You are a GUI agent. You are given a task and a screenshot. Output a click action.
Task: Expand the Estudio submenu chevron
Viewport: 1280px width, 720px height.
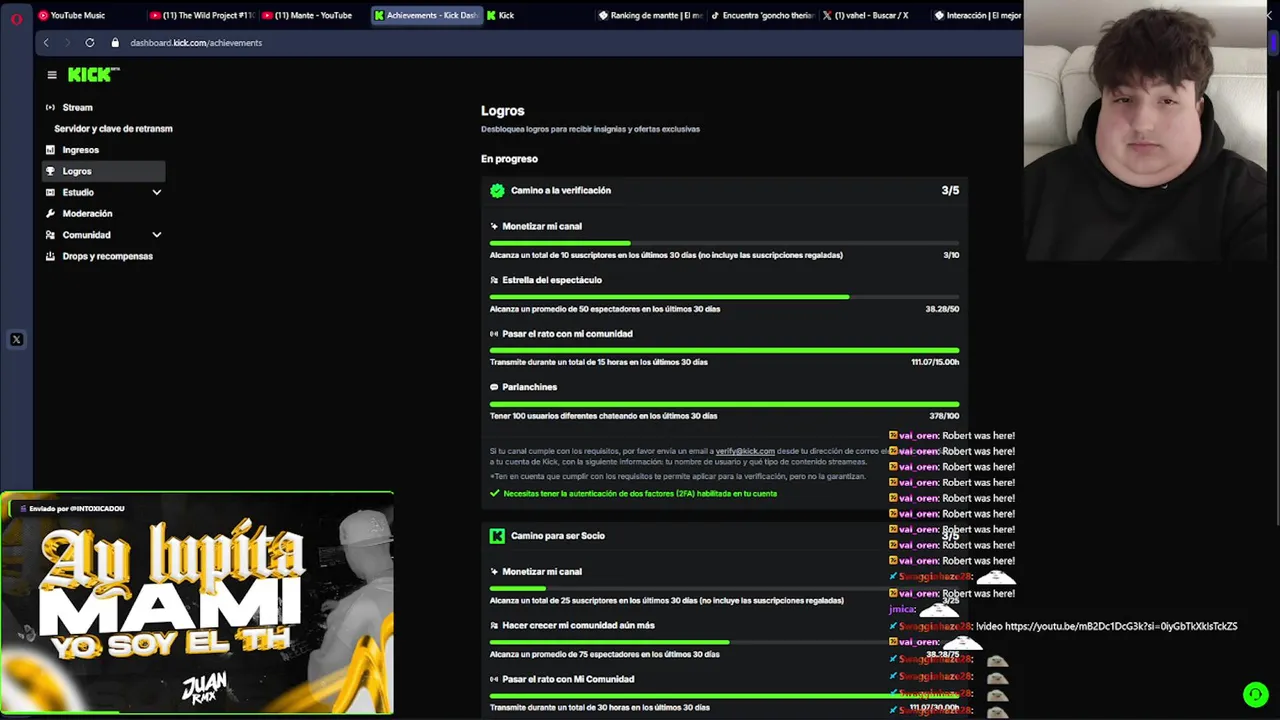click(156, 192)
